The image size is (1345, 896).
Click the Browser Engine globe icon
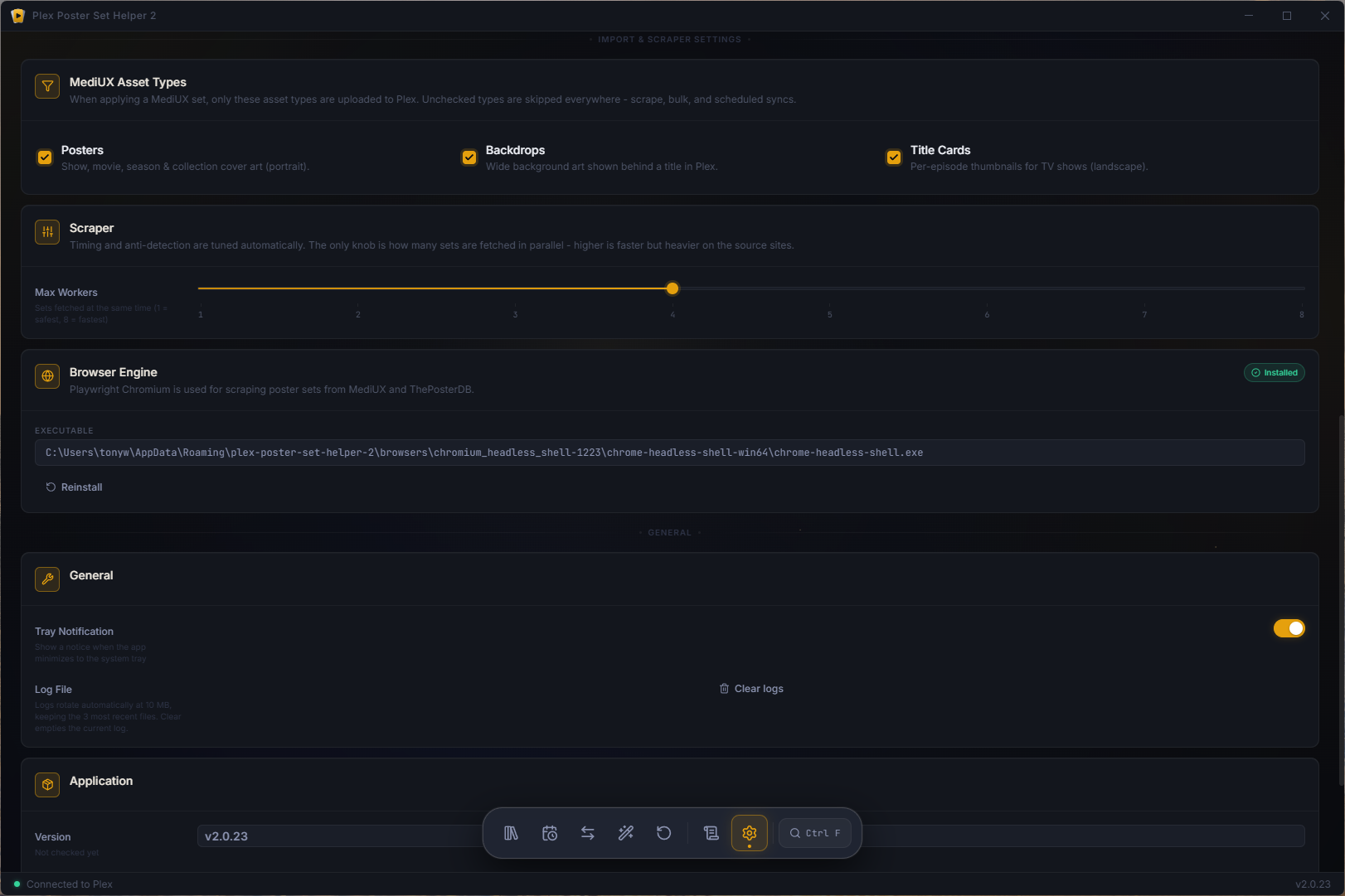tap(47, 376)
